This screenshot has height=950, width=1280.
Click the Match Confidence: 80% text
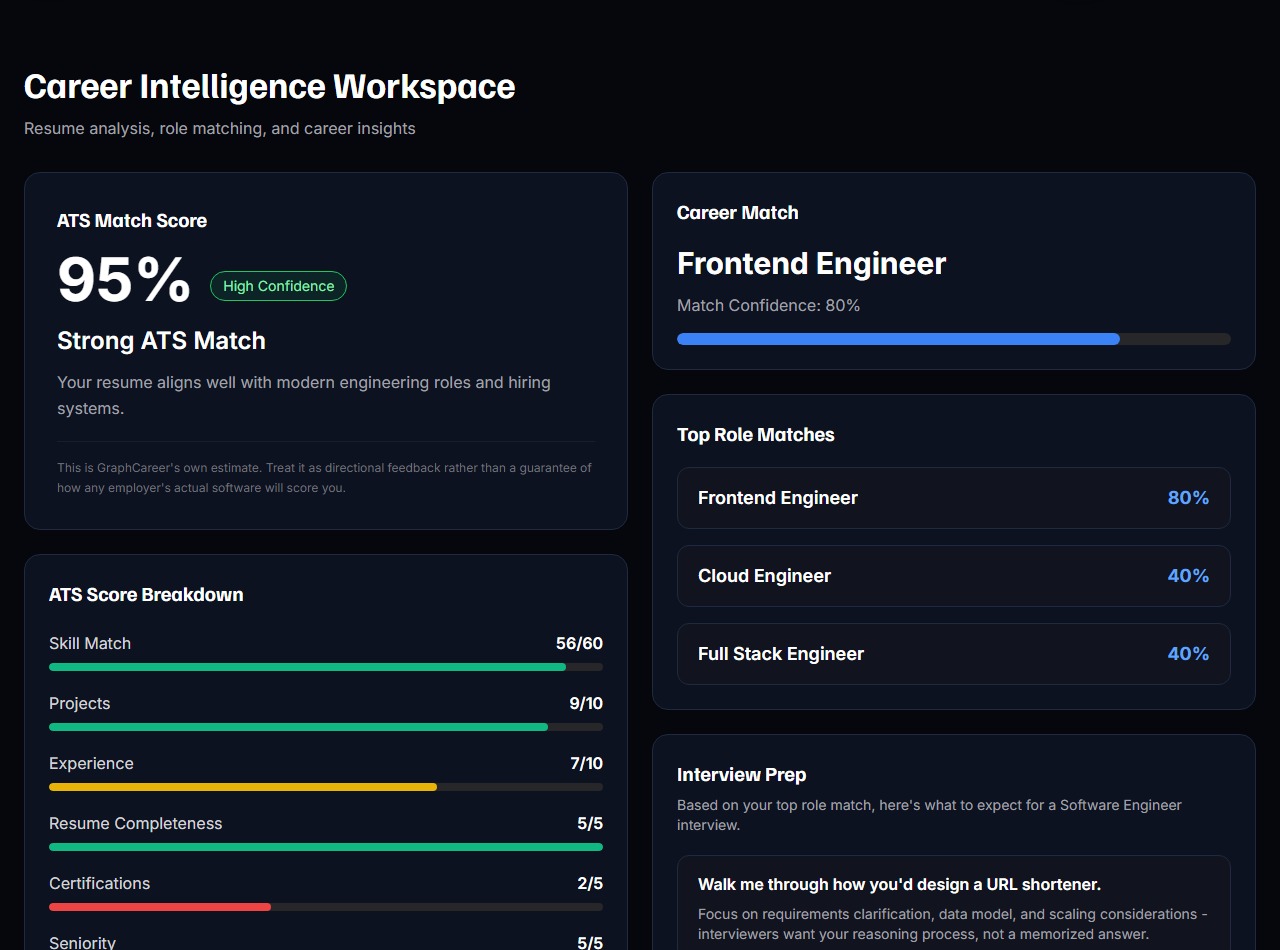(768, 305)
